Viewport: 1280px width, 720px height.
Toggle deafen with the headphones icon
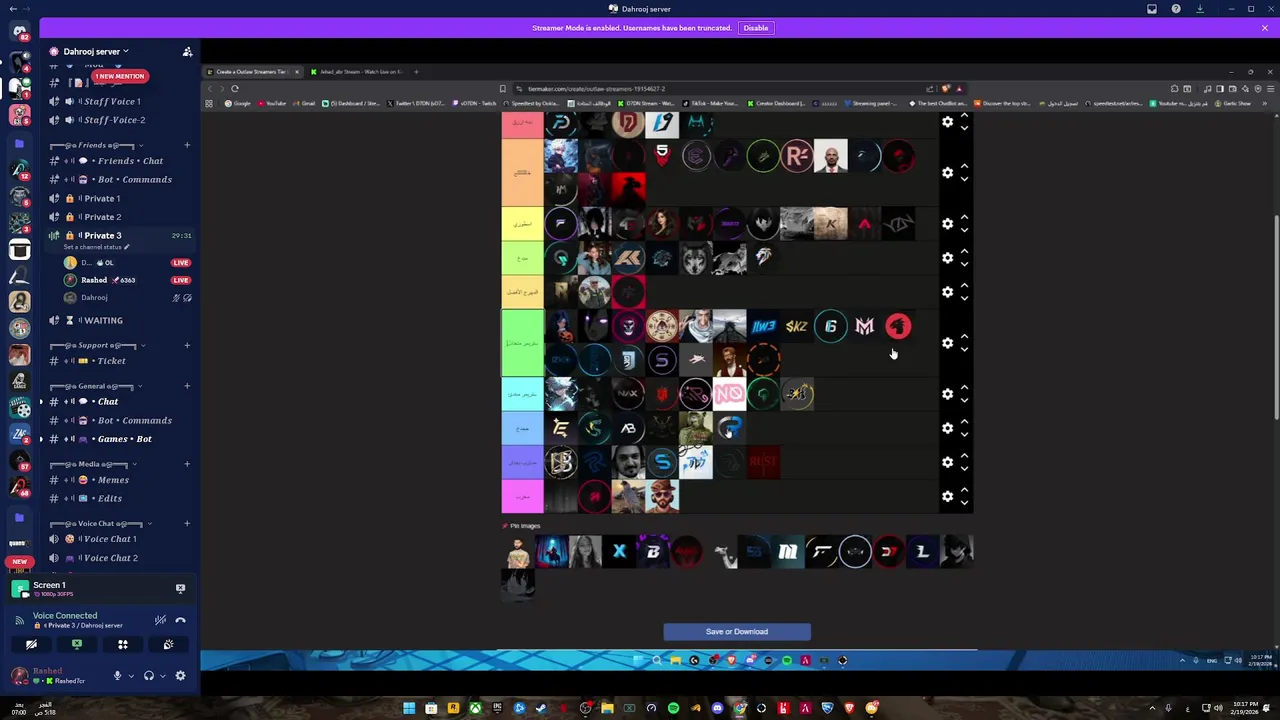coord(149,676)
